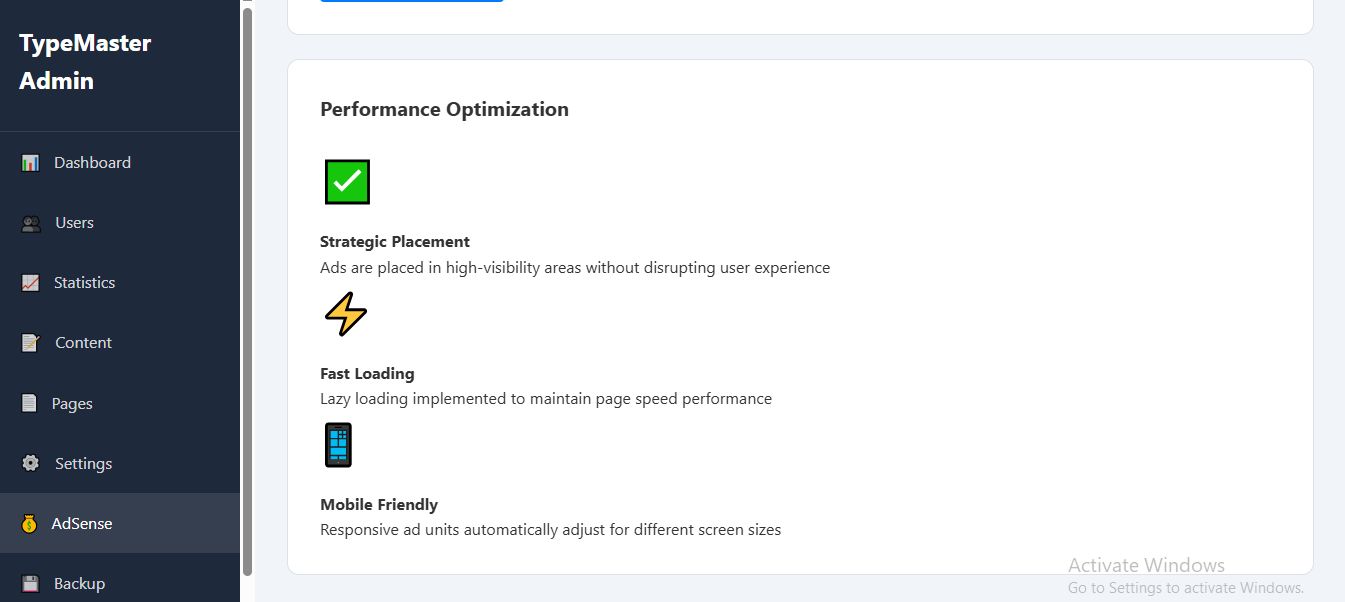This screenshot has width=1345, height=602.
Task: Click the lightning bolt Fast Loading icon
Action: [x=346, y=314]
